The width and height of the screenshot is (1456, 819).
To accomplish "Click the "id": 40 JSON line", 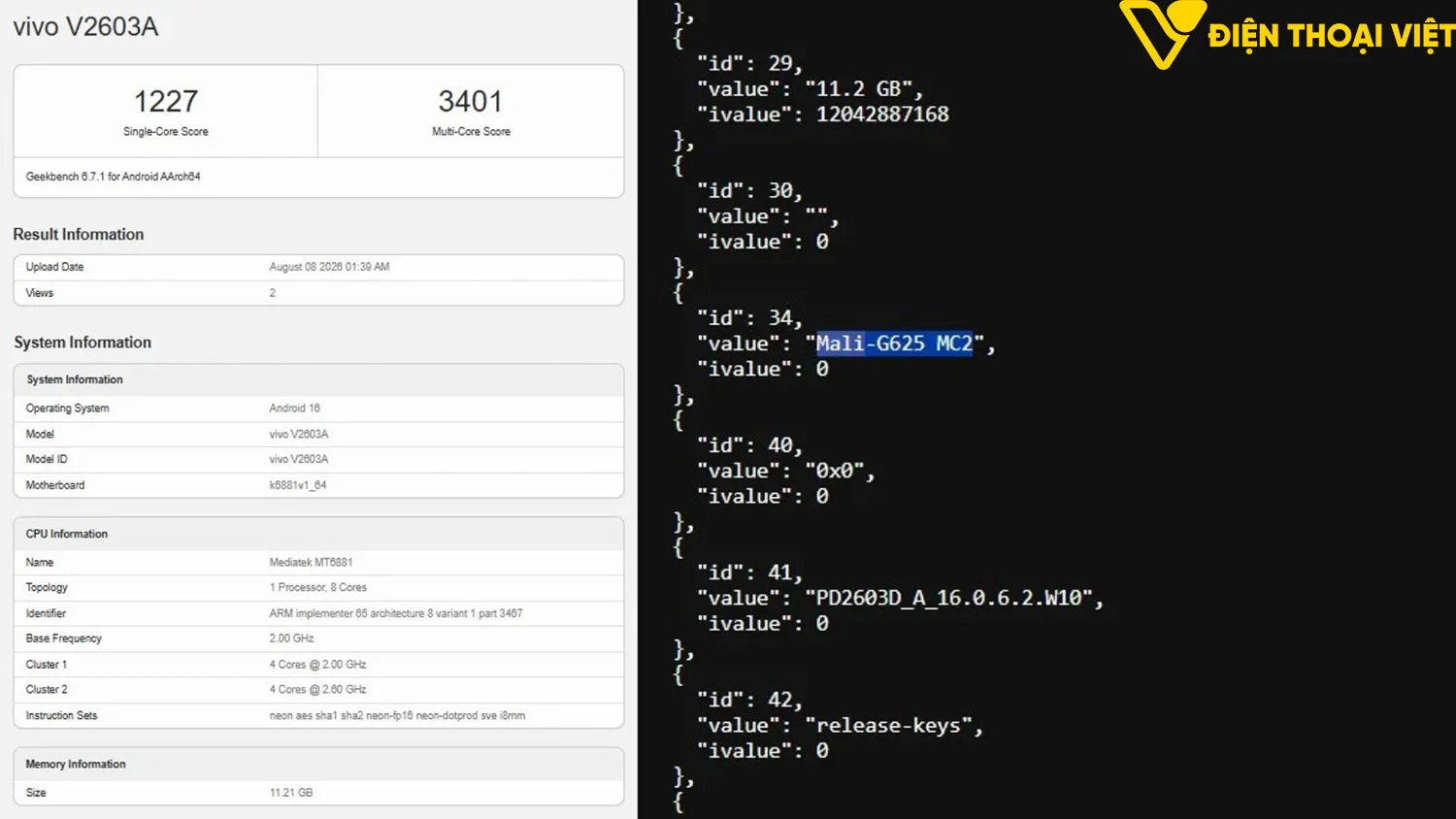I will pyautogui.click(x=750, y=445).
